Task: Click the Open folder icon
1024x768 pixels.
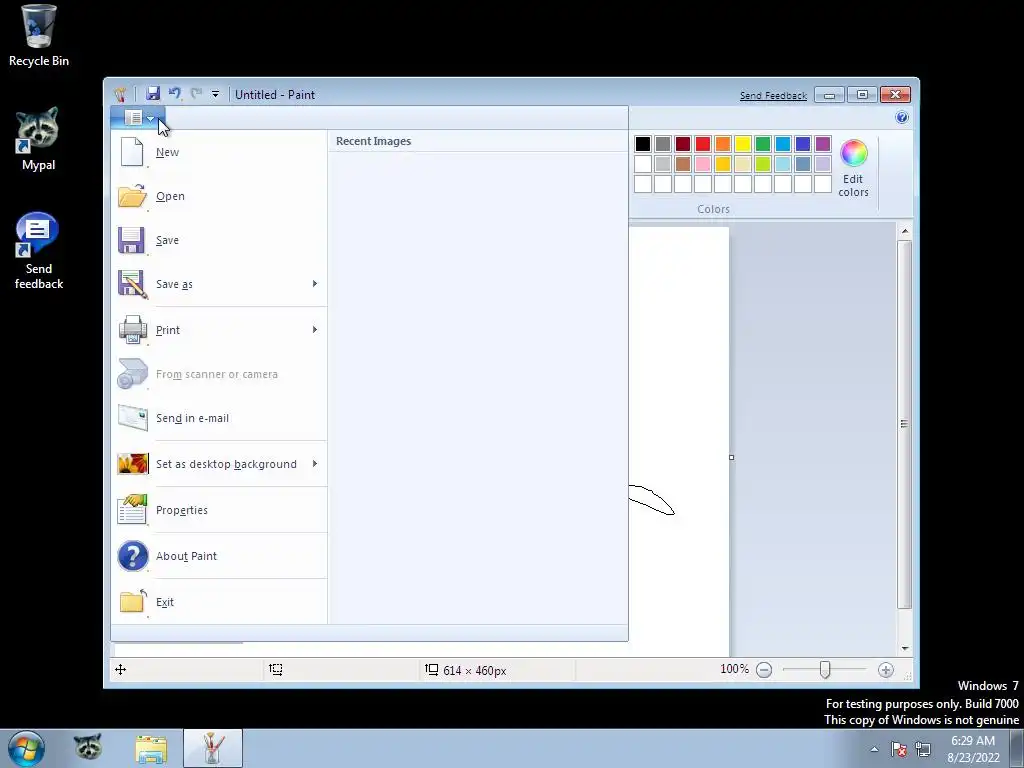Action: (x=132, y=196)
